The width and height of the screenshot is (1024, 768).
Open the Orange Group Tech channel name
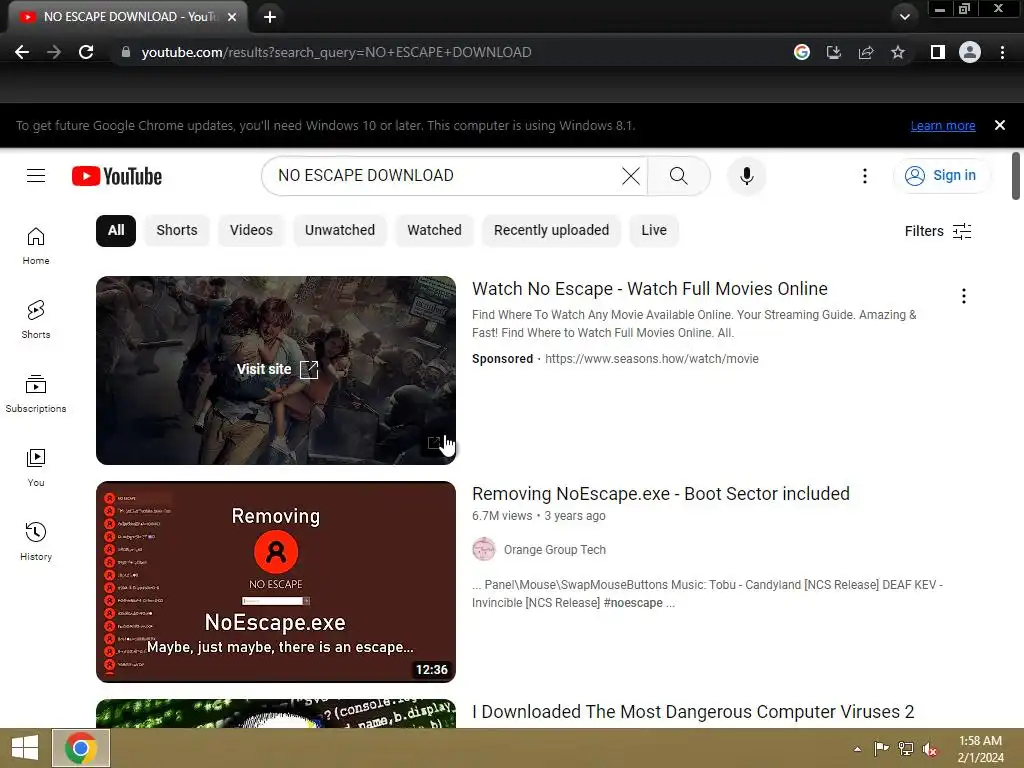pos(554,550)
